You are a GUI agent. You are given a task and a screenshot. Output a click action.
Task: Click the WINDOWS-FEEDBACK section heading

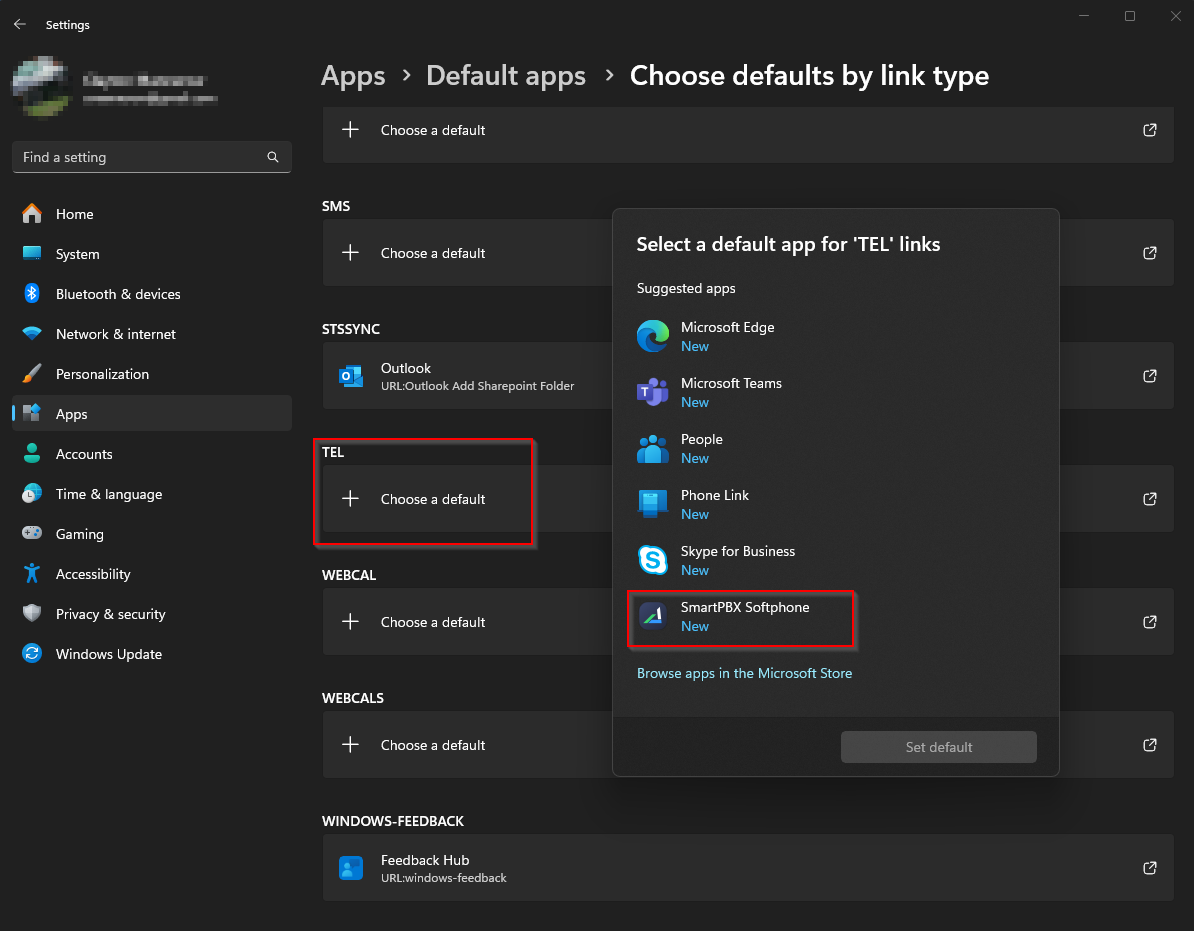click(x=393, y=821)
